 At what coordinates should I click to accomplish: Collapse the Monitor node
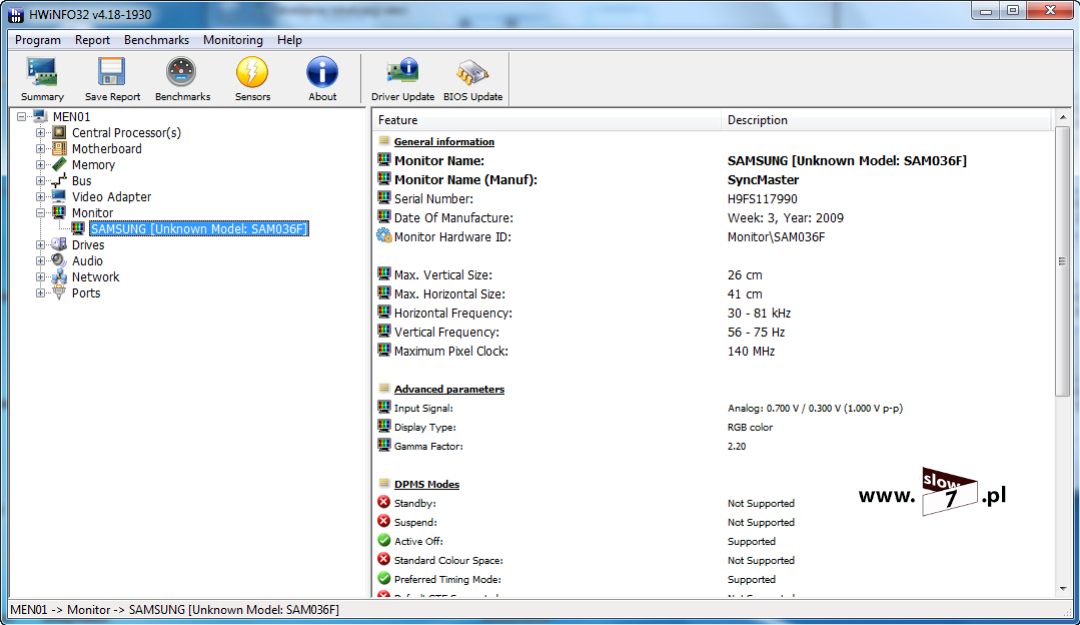41,213
